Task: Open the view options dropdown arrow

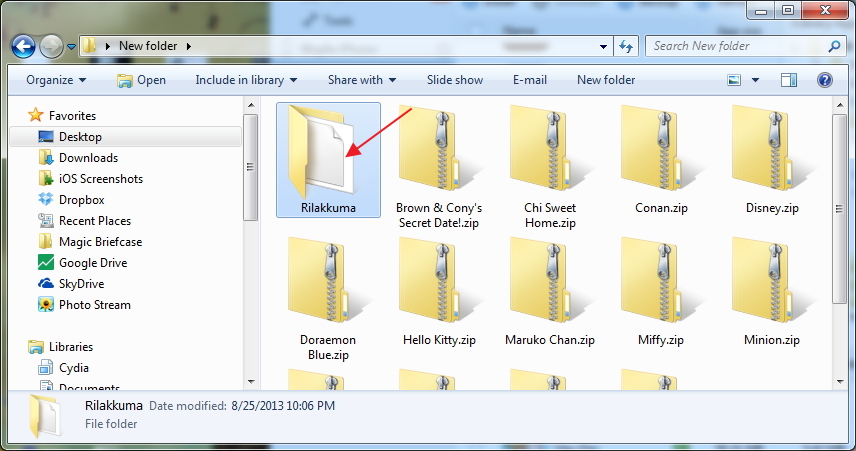Action: pos(756,80)
